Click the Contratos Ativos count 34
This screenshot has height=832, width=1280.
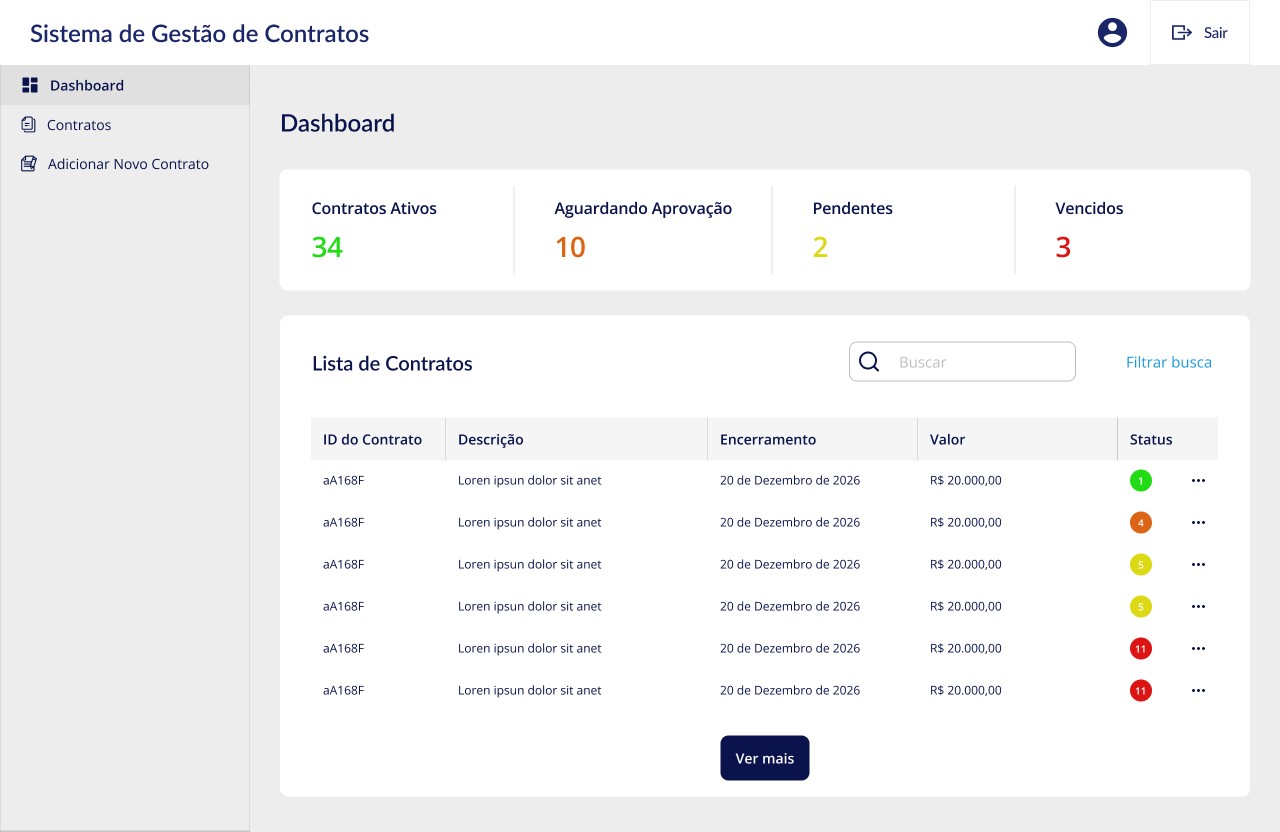[x=327, y=247]
